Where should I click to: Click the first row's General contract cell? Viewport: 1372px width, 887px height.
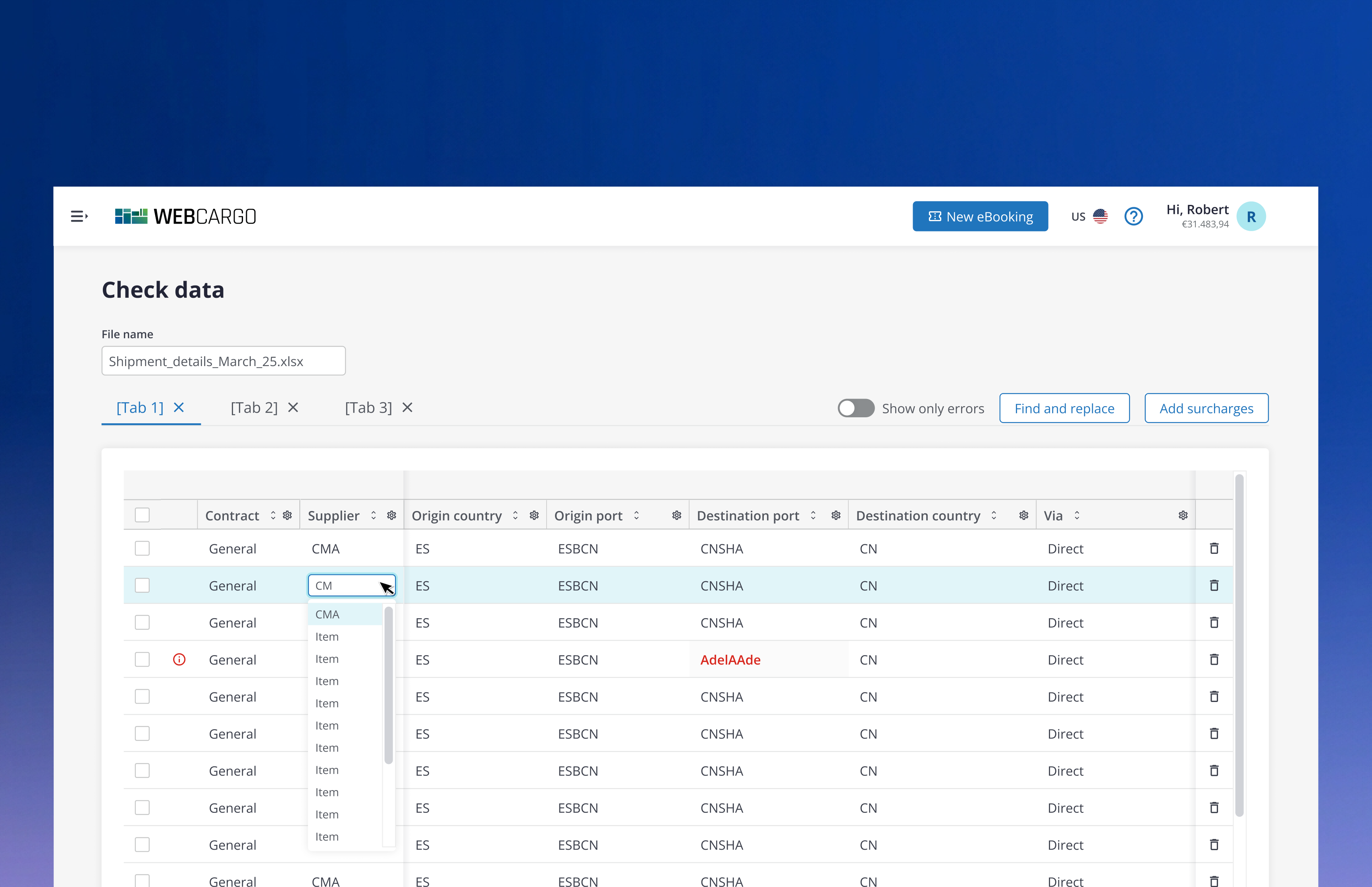coord(232,549)
